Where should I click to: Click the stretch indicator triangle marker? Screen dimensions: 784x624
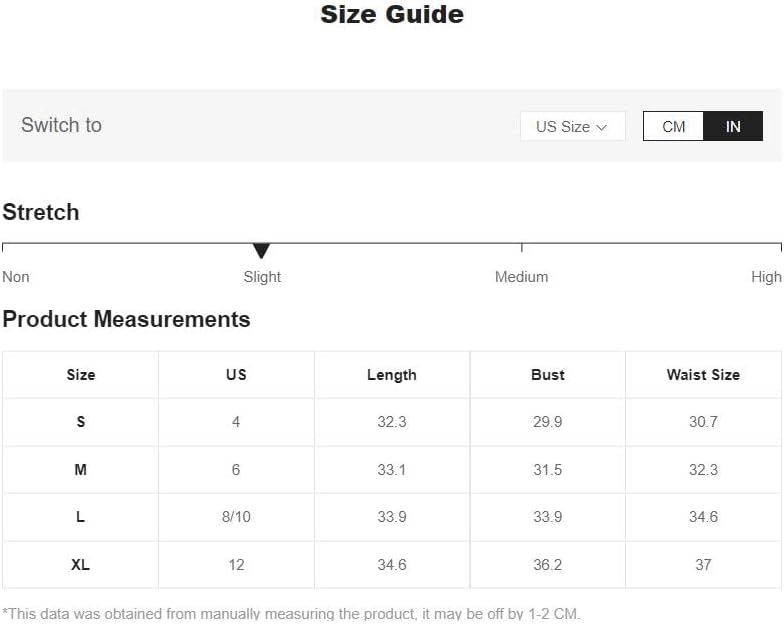tap(261, 250)
